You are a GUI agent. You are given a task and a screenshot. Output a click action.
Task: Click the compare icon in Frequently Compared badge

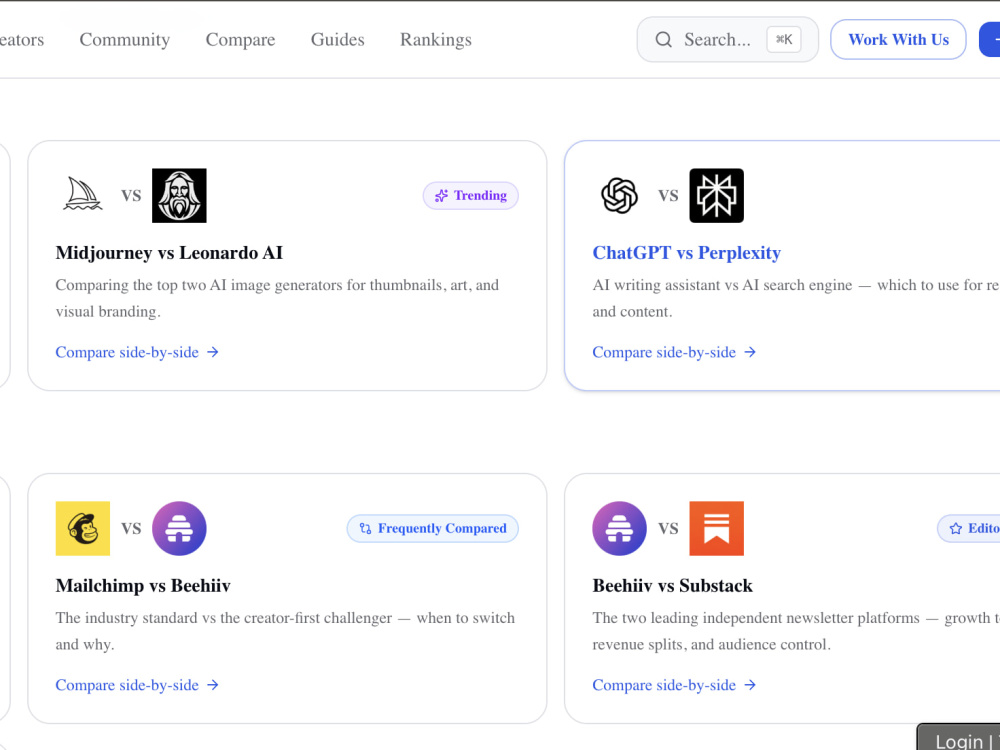[x=365, y=529]
